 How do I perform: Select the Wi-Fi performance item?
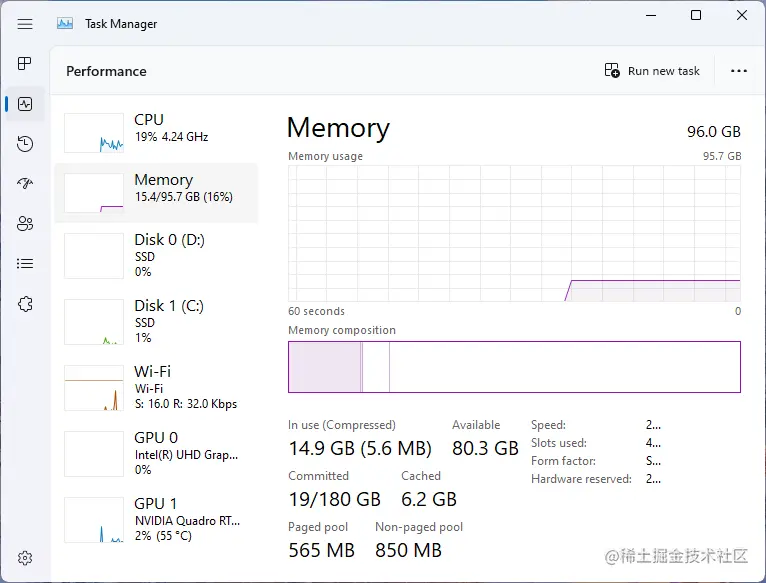[x=156, y=388]
